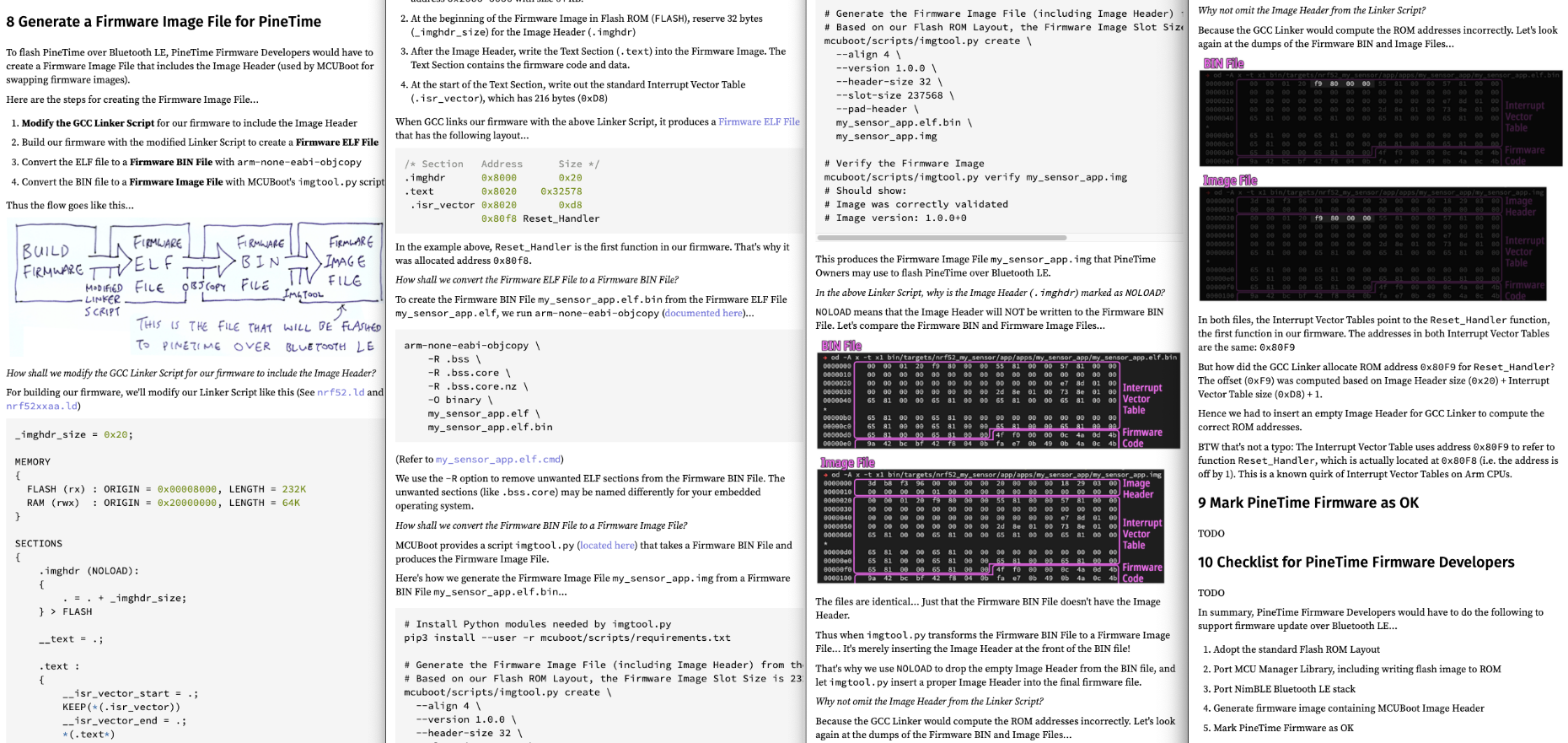Follow the nrf52xxaa.ld link
Screen dimensions: 1568x743
(x=40, y=406)
